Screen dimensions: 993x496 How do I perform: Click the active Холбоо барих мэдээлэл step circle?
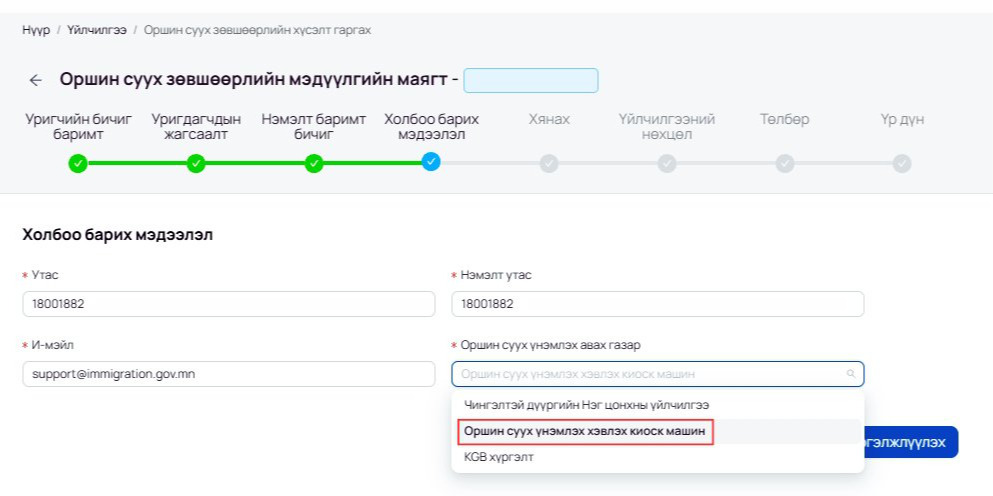click(431, 162)
